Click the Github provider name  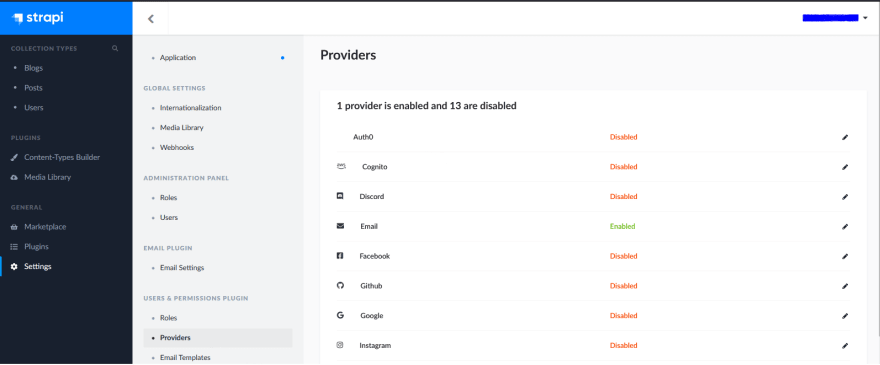371,286
